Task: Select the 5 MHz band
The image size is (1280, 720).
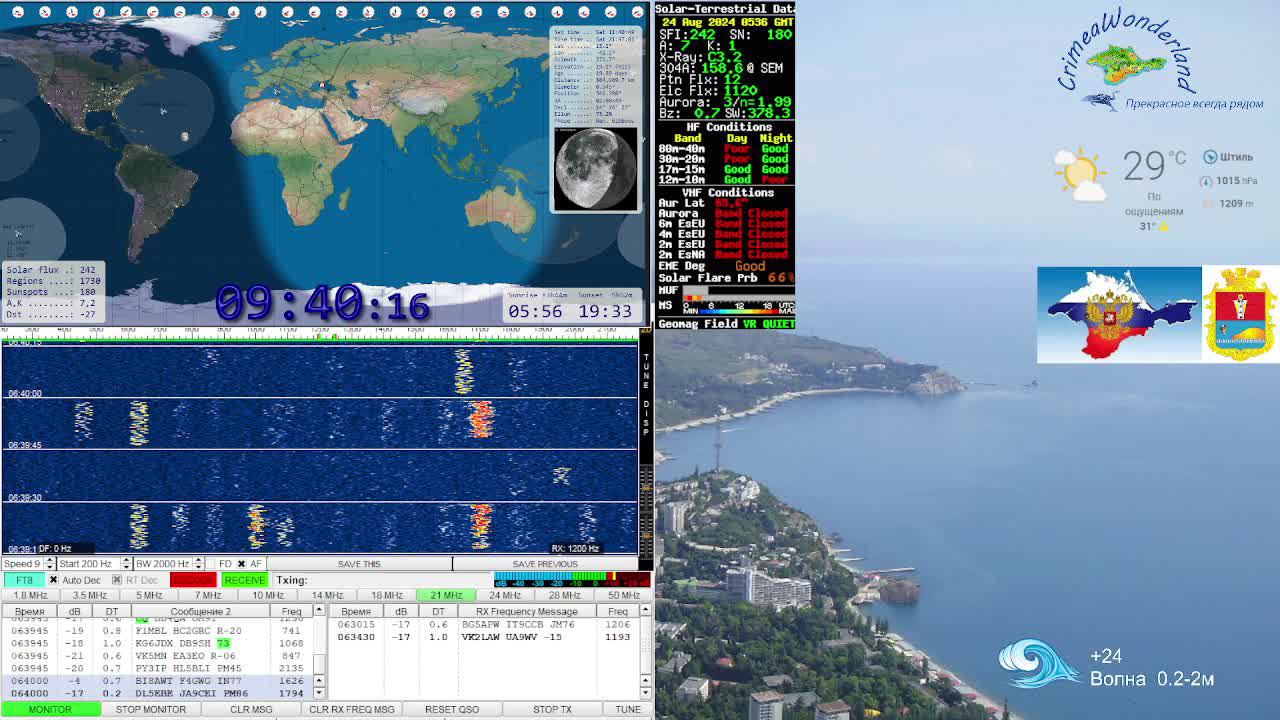Action: point(149,596)
